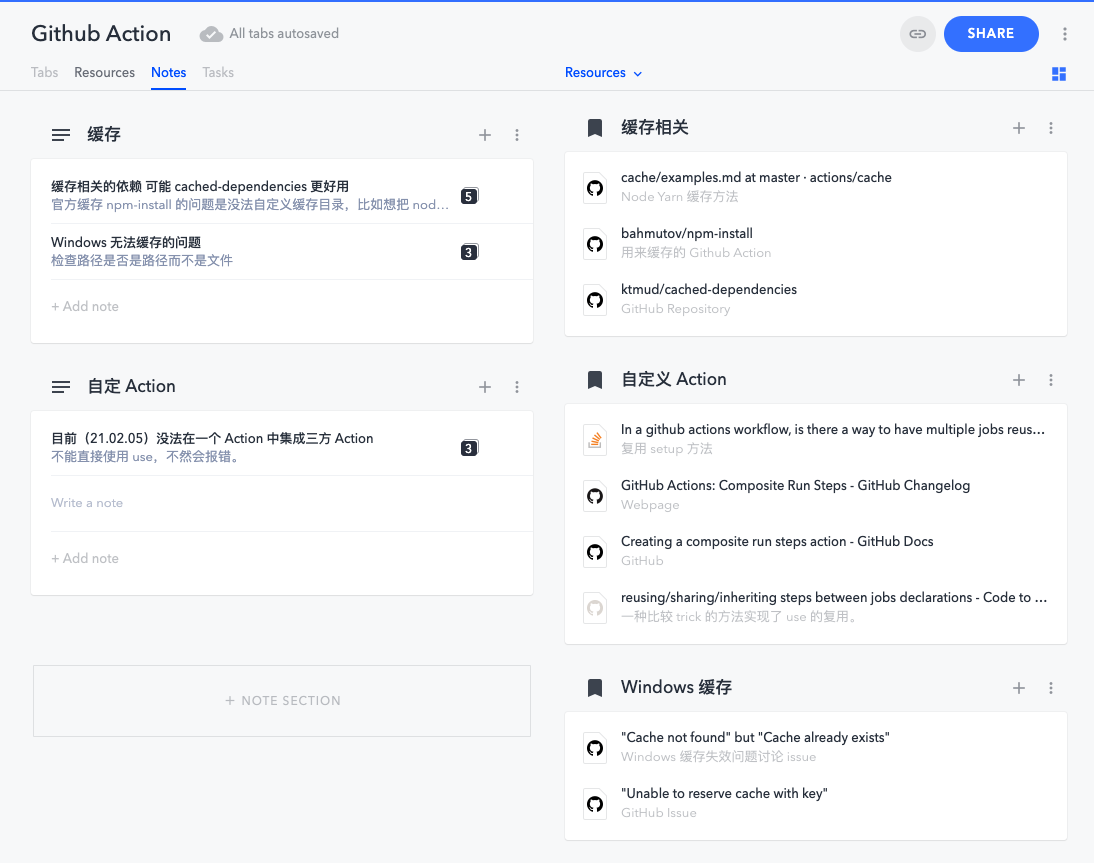Open GitHub Actions: Composite Run Steps link
Screen dimensions: 1094x863
pyautogui.click(x=795, y=485)
